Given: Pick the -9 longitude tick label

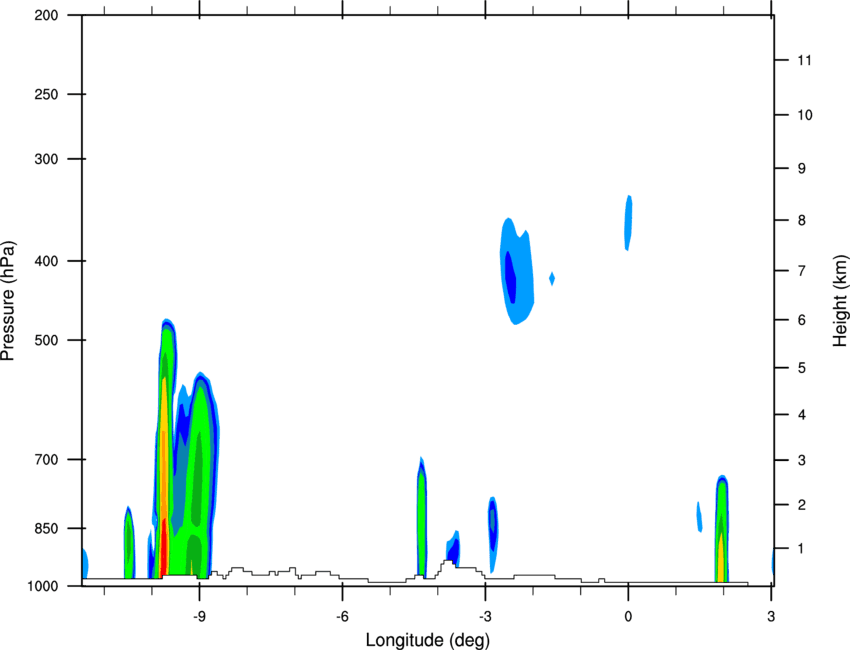Looking at the screenshot, I should click(x=199, y=616).
